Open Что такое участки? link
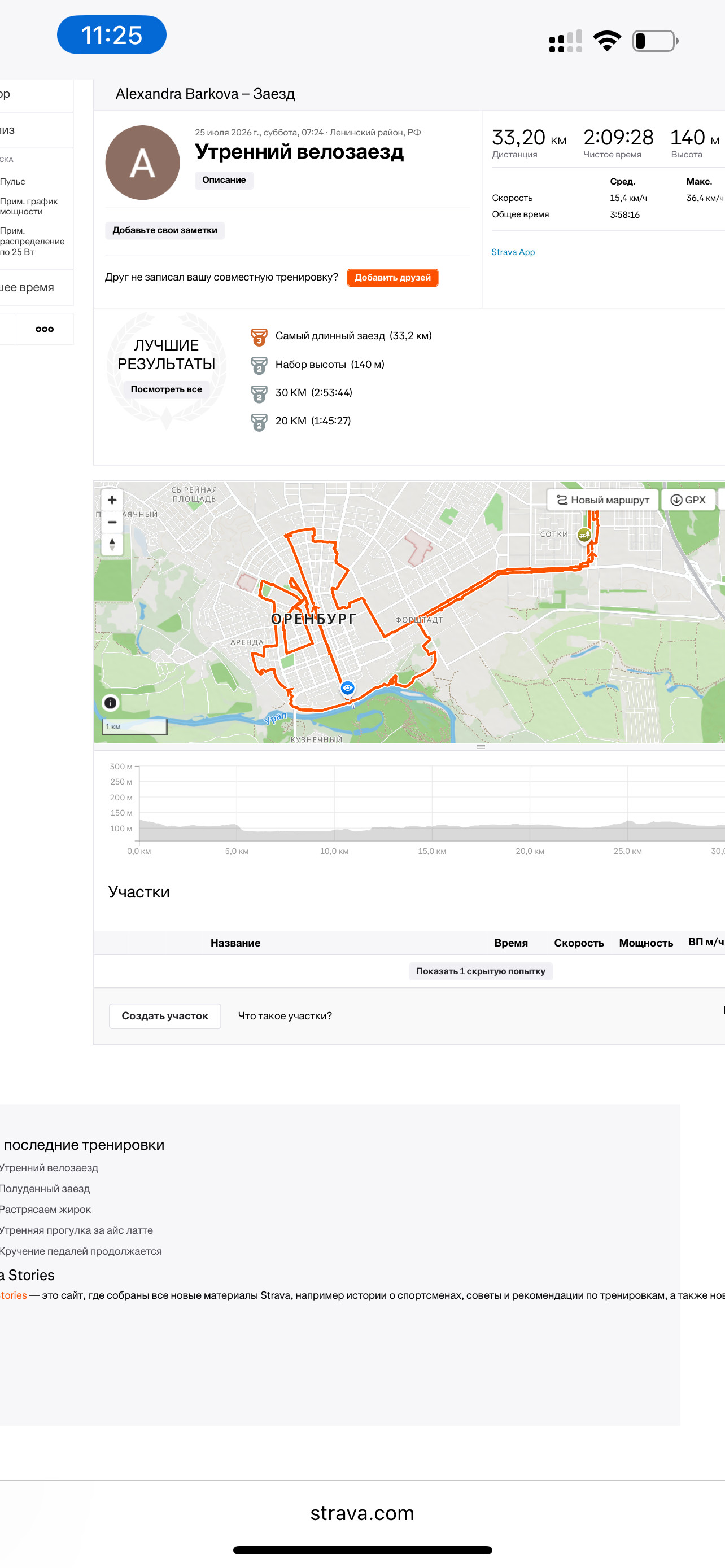The image size is (725, 1568). click(285, 1016)
